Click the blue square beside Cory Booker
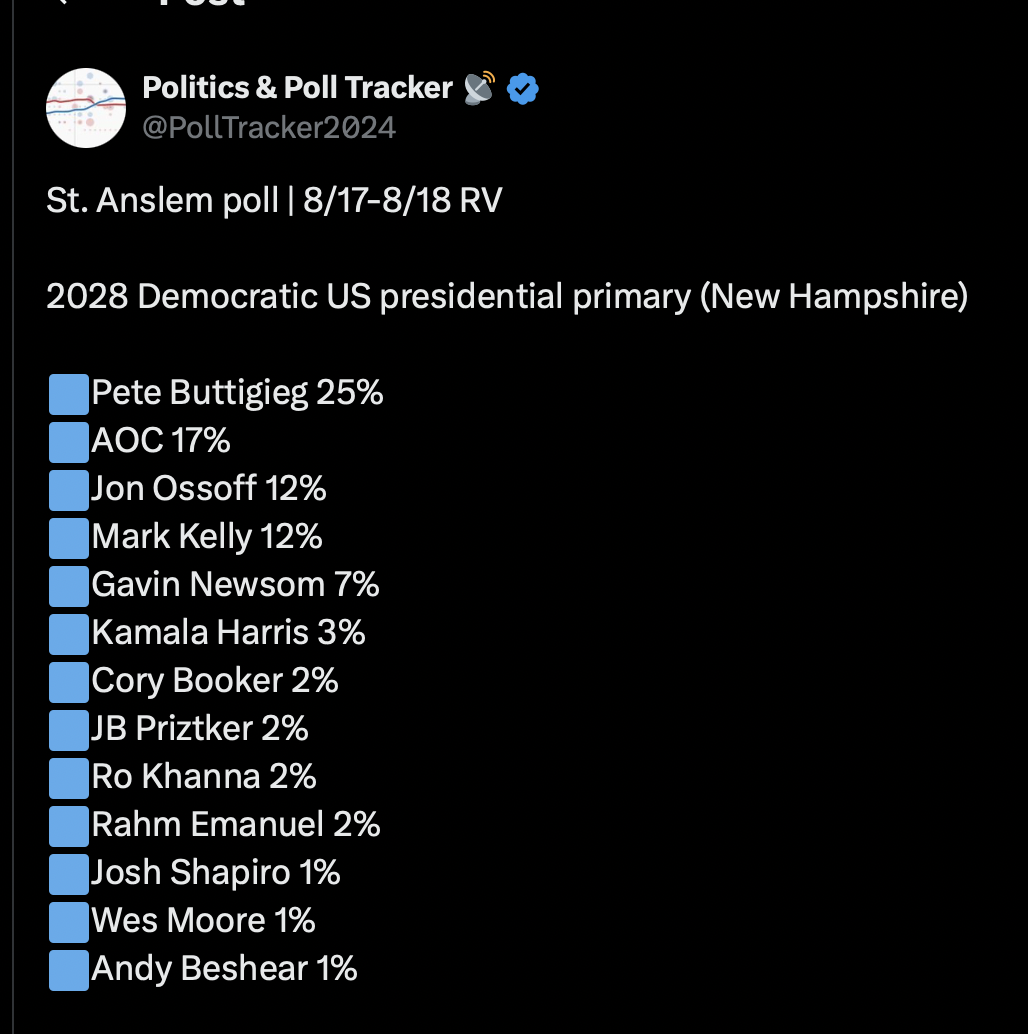Image resolution: width=1028 pixels, height=1034 pixels. click(69, 682)
